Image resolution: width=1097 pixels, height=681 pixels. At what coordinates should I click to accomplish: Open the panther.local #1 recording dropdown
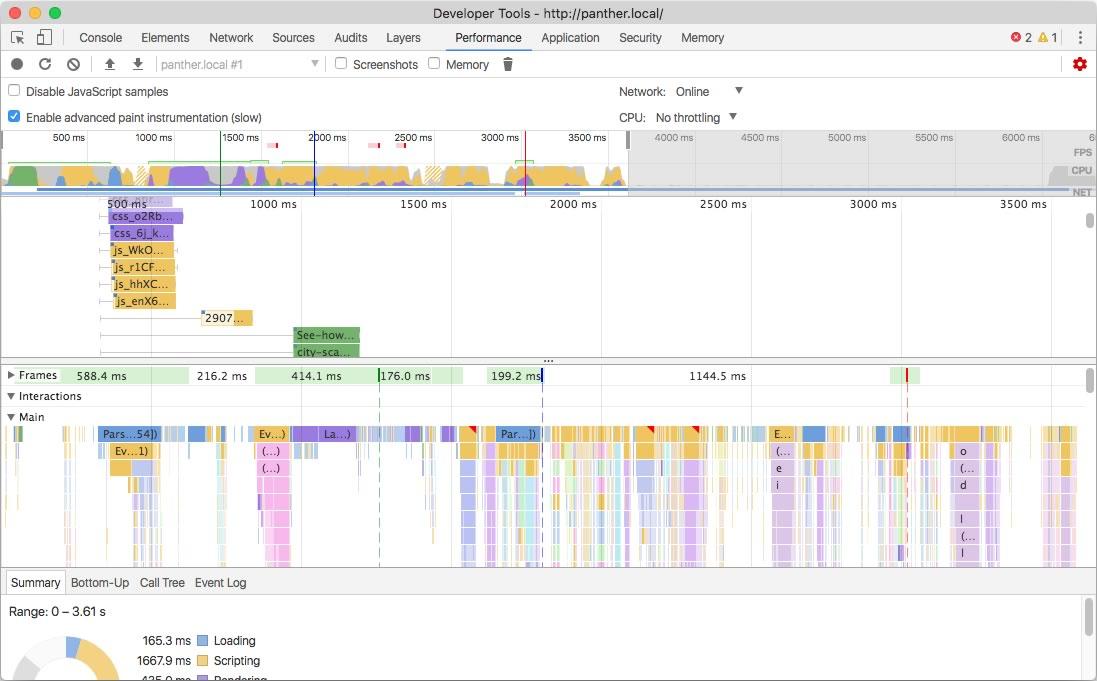point(239,64)
